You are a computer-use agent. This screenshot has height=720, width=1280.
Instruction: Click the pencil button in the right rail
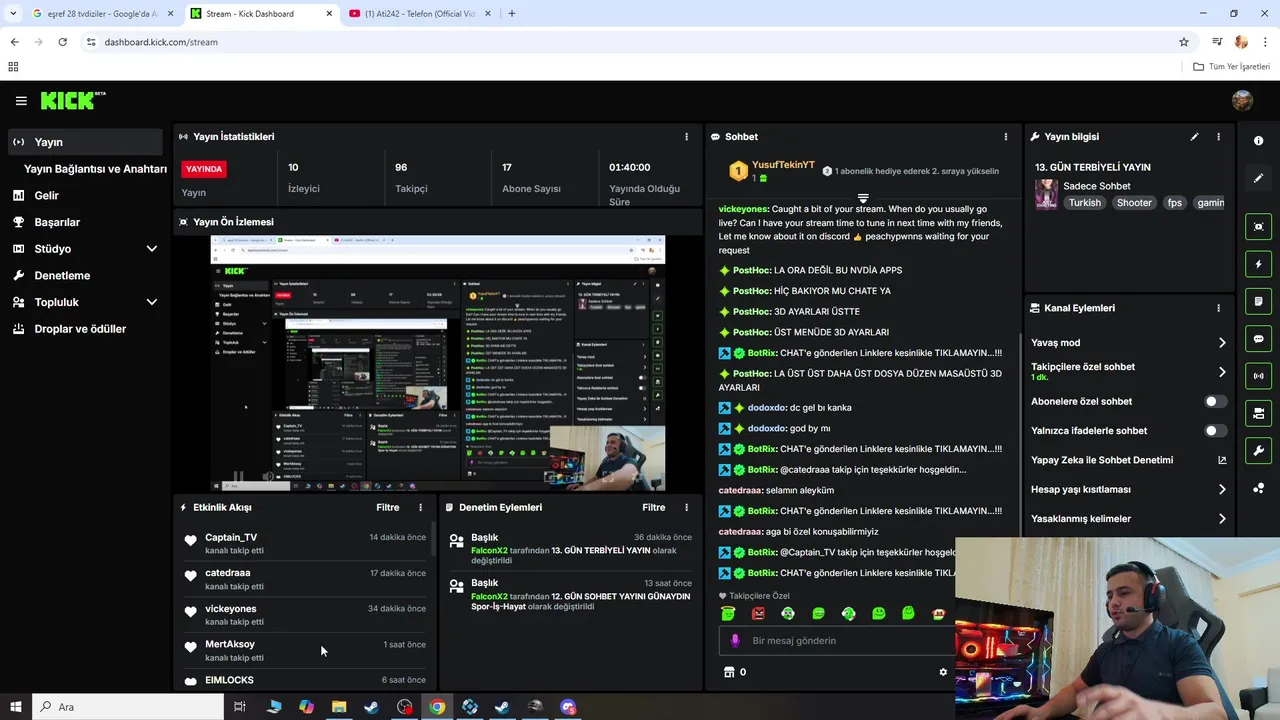point(1258,178)
